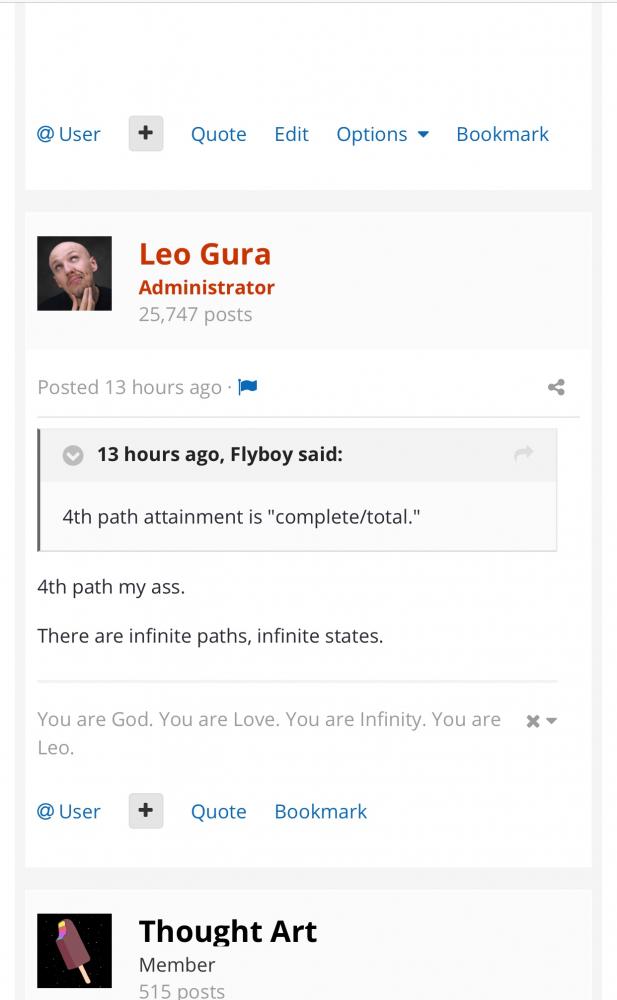The image size is (617, 1000).
Task: Click Quote in the top post
Action: pyautogui.click(x=218, y=134)
